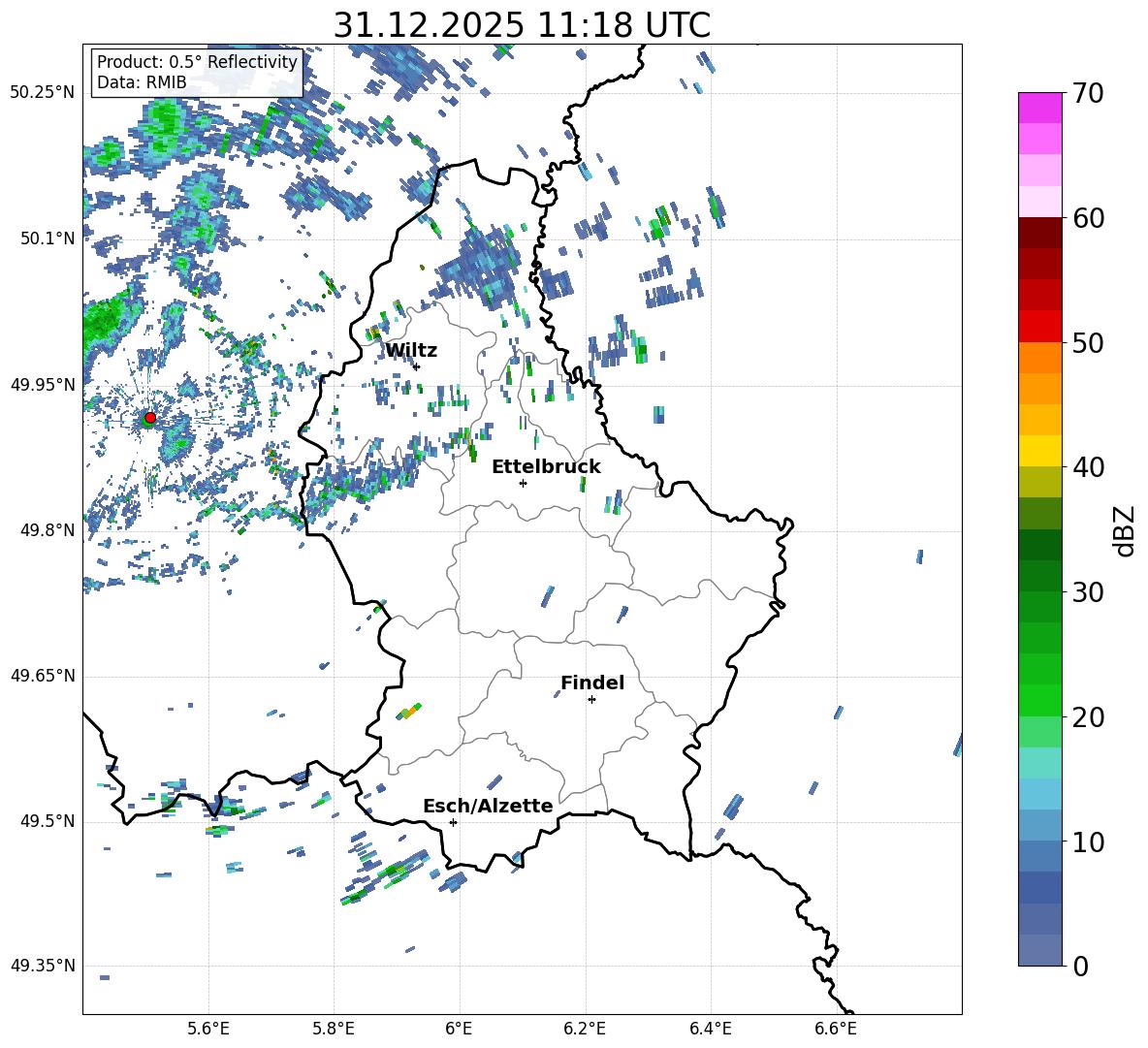Click the dark maroon colorbar segment below 60
1148x1048 pixels.
pos(1039,233)
